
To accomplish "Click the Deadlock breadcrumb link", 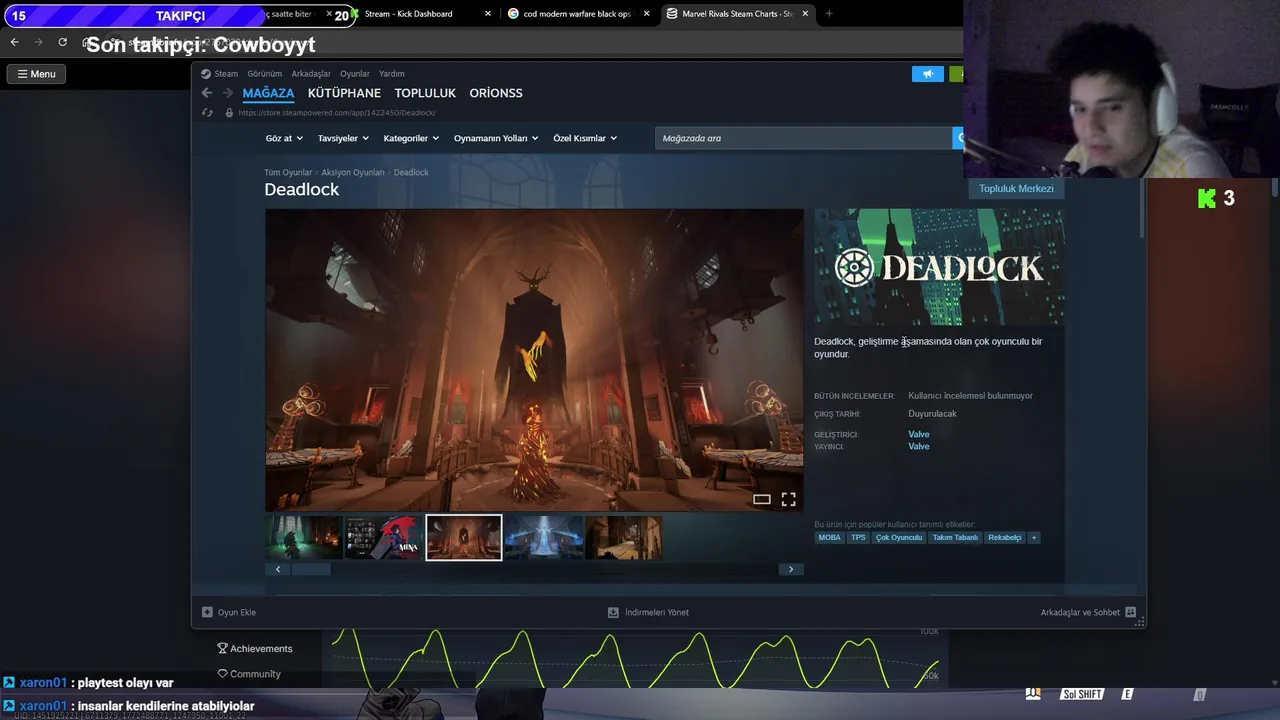I will 411,172.
